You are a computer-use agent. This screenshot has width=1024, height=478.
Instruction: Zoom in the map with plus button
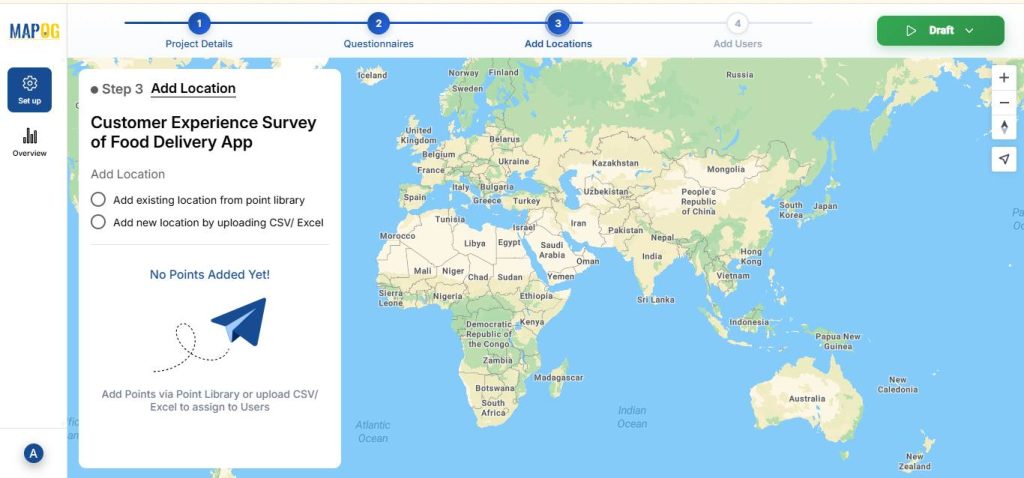click(1004, 78)
